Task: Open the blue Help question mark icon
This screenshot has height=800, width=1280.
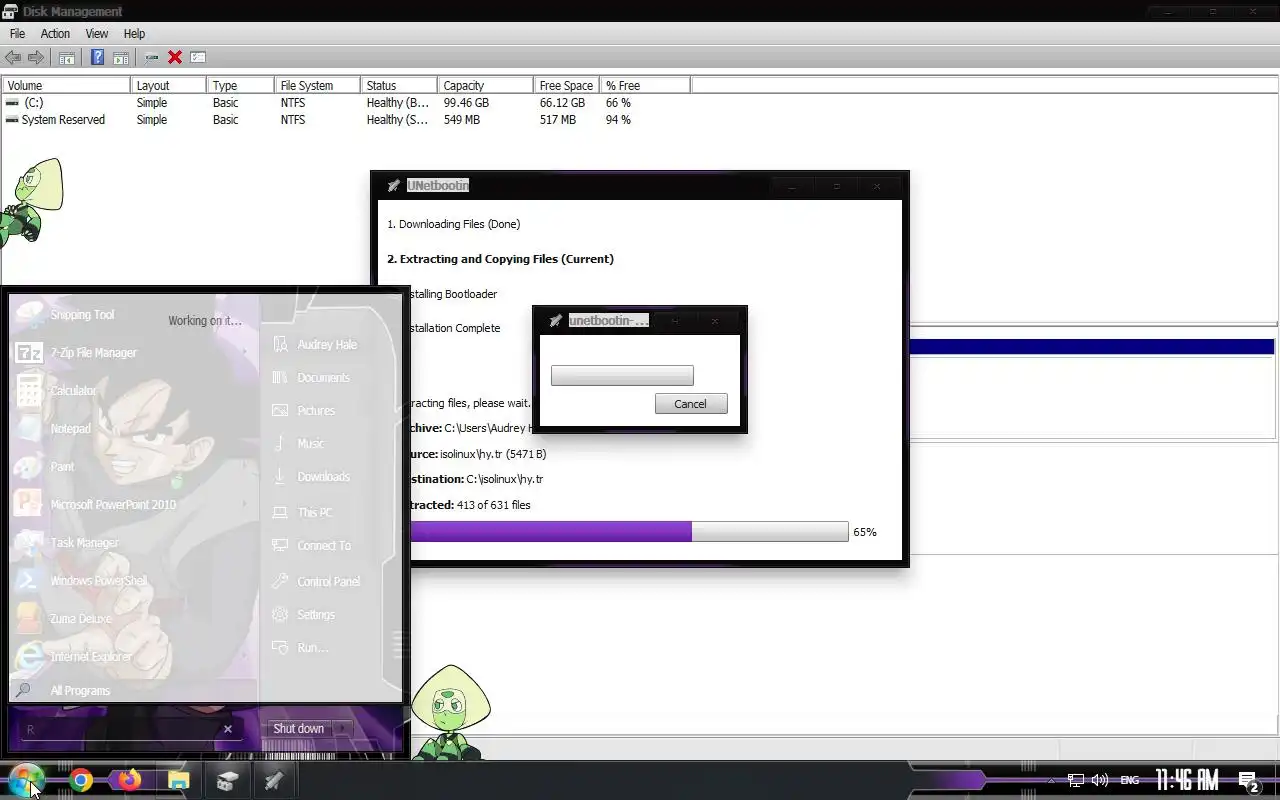Action: [97, 58]
